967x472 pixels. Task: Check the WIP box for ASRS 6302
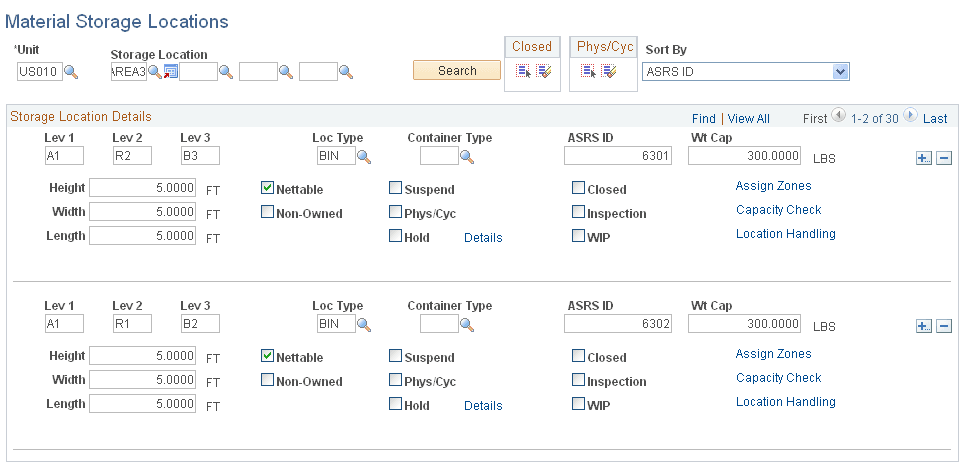pos(578,404)
